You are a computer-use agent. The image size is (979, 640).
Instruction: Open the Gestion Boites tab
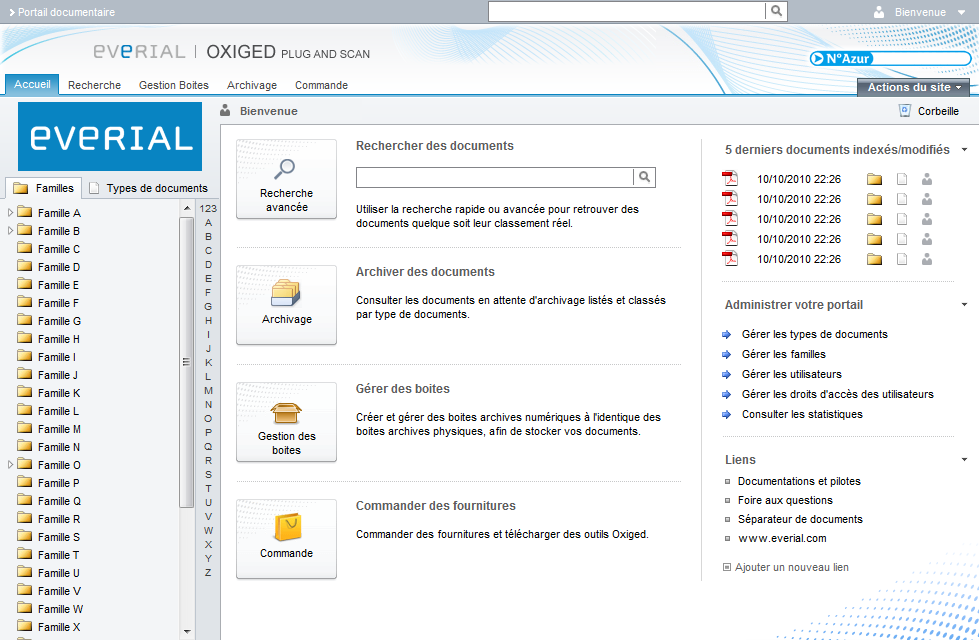174,85
